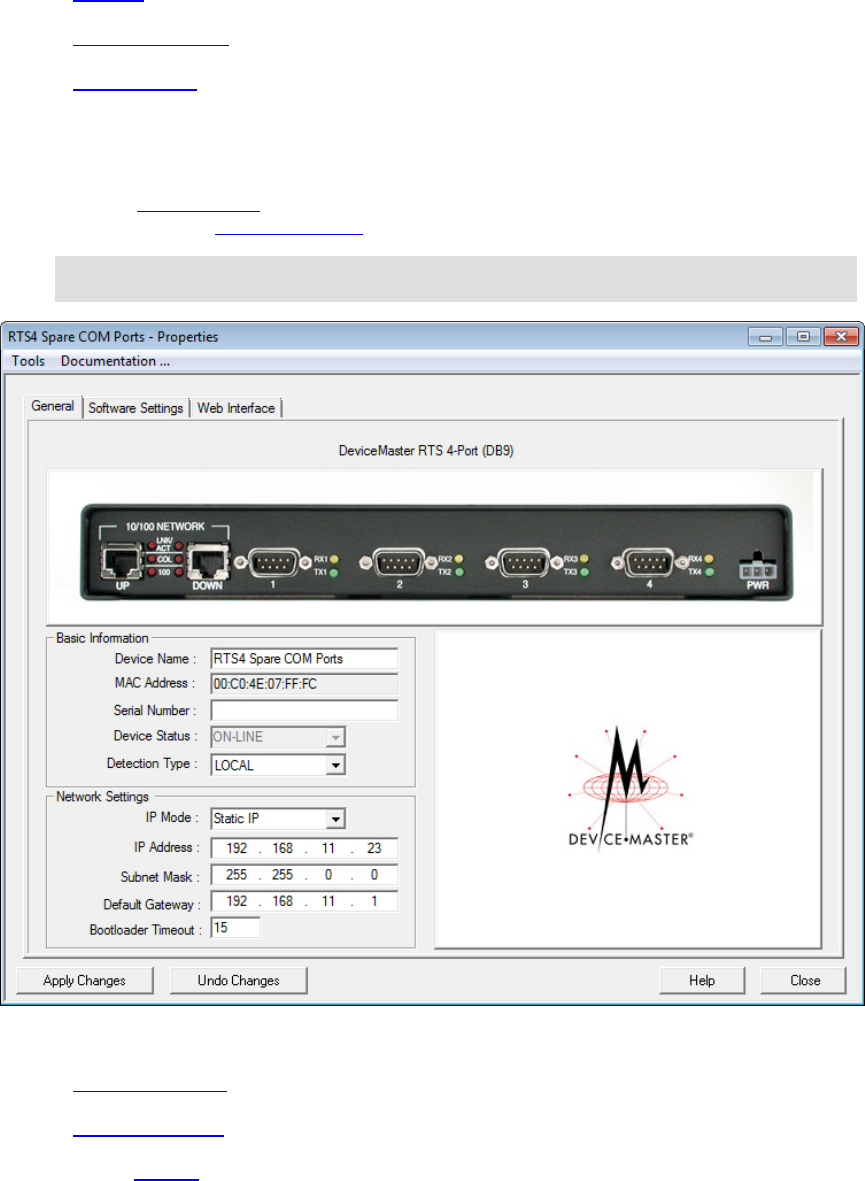Click the Subnet Mask field
This screenshot has width=865, height=1181.
point(304,875)
